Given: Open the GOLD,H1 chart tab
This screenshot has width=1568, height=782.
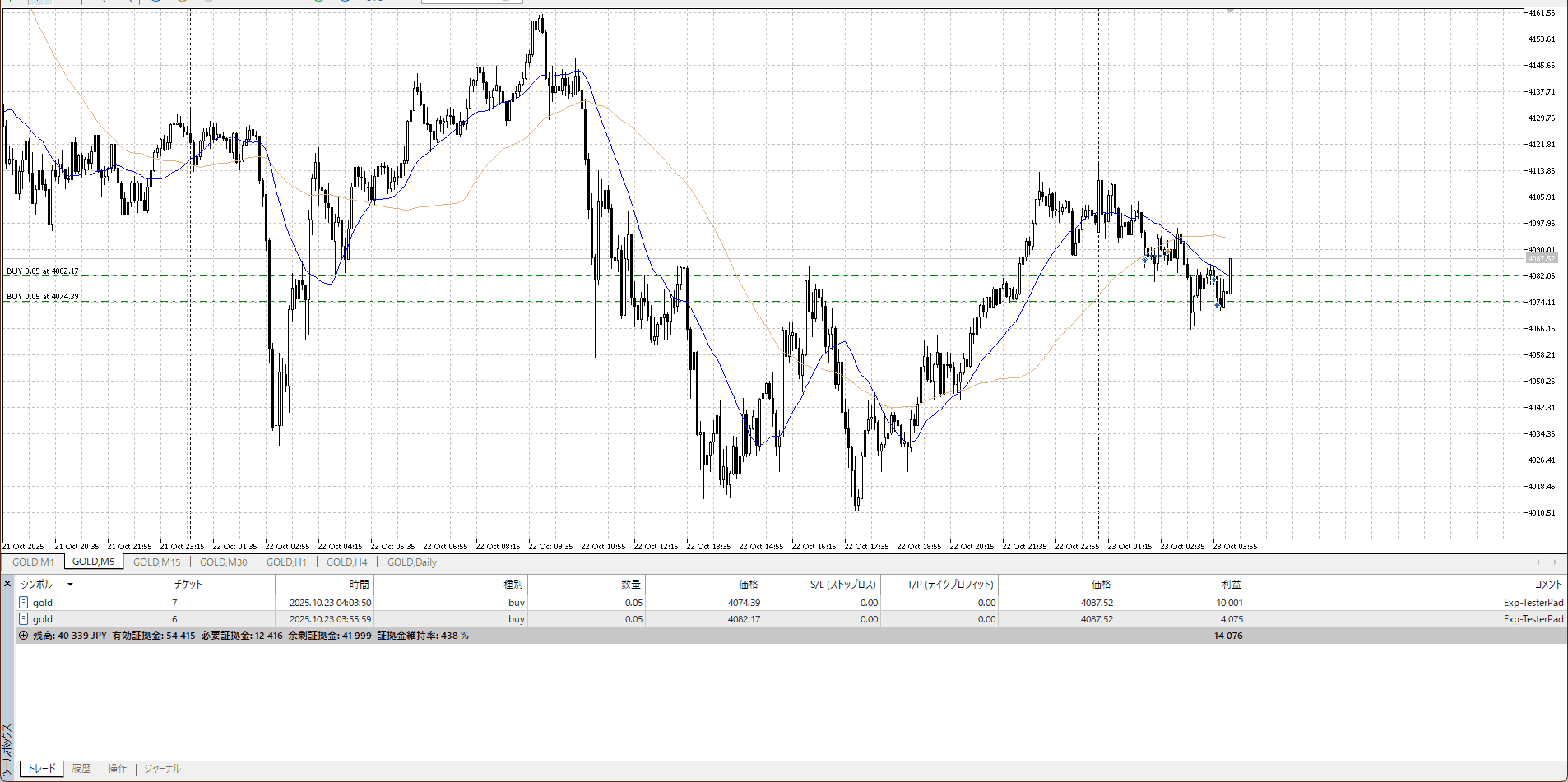Looking at the screenshot, I should click(286, 562).
